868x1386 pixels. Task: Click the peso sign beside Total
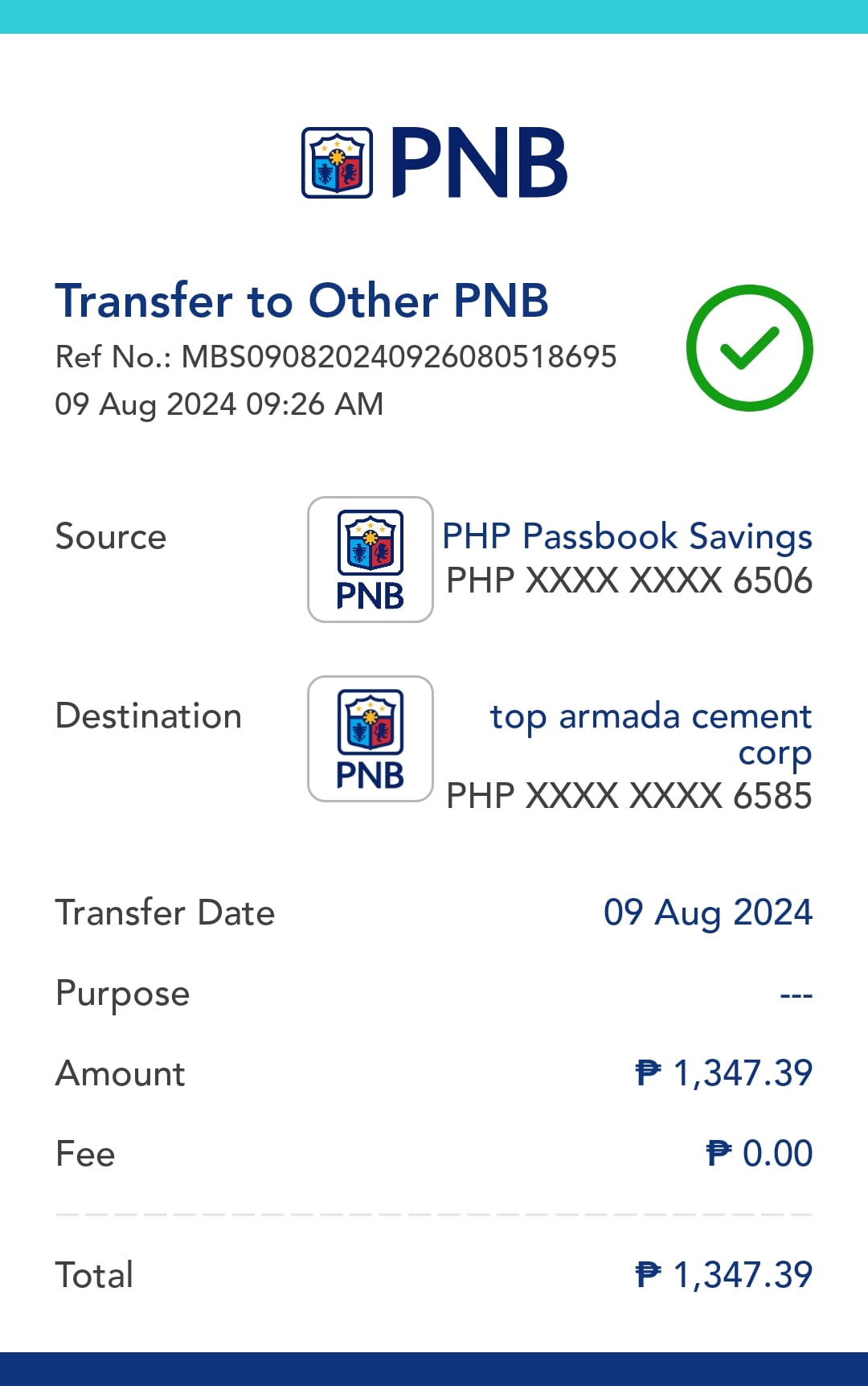click(x=648, y=1274)
